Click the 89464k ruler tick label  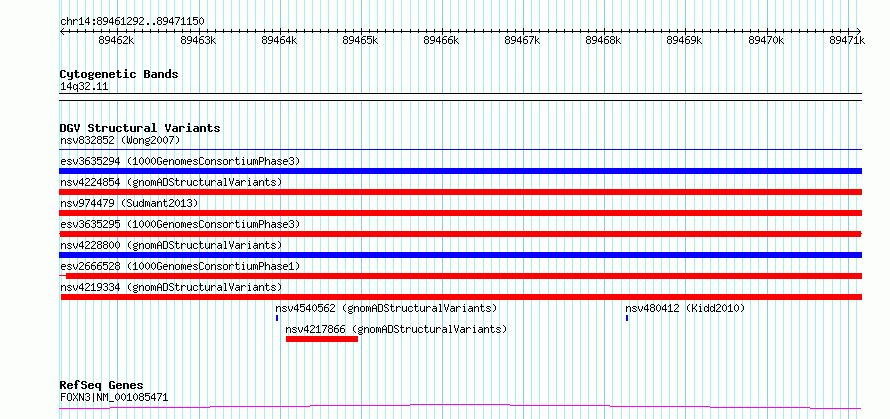tap(279, 40)
